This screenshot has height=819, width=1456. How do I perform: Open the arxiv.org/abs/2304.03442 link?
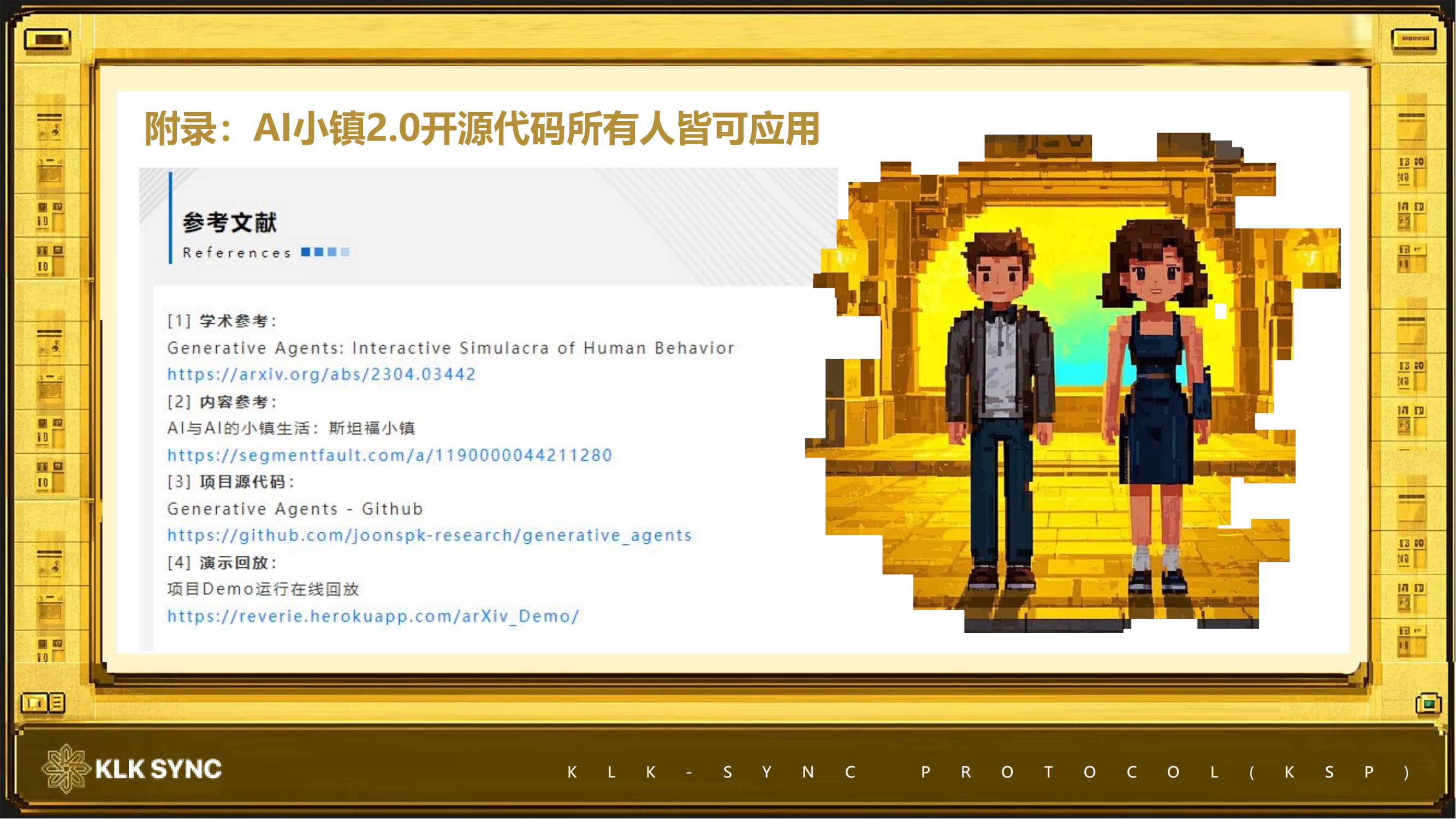pos(322,374)
